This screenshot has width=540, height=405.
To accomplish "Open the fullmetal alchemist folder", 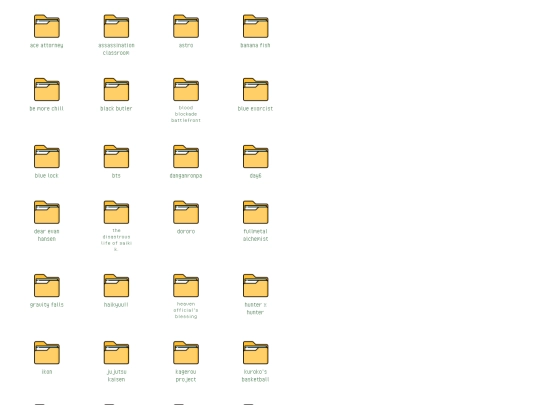I will coord(256,212).
